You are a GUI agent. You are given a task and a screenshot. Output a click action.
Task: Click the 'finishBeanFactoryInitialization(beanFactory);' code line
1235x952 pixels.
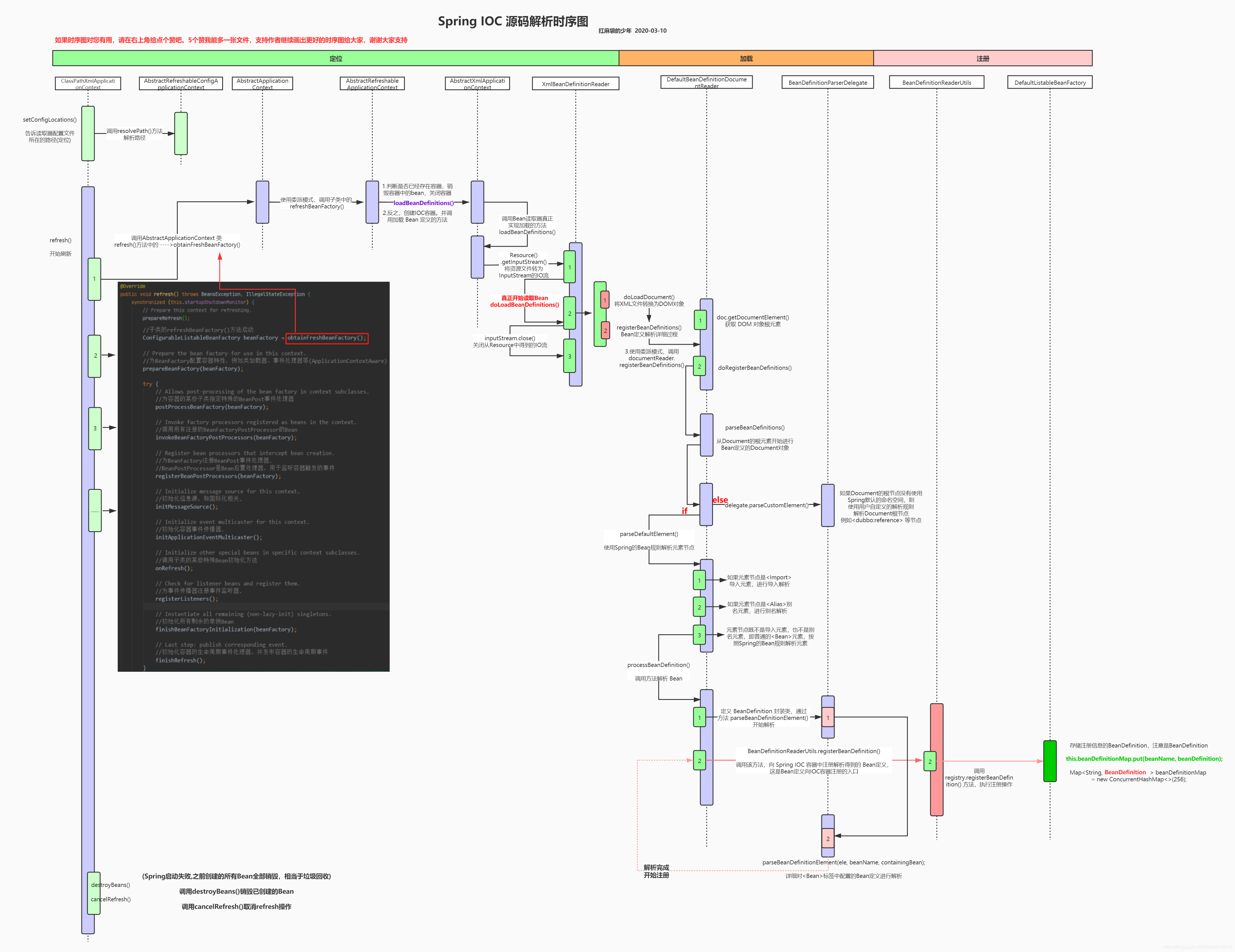226,630
